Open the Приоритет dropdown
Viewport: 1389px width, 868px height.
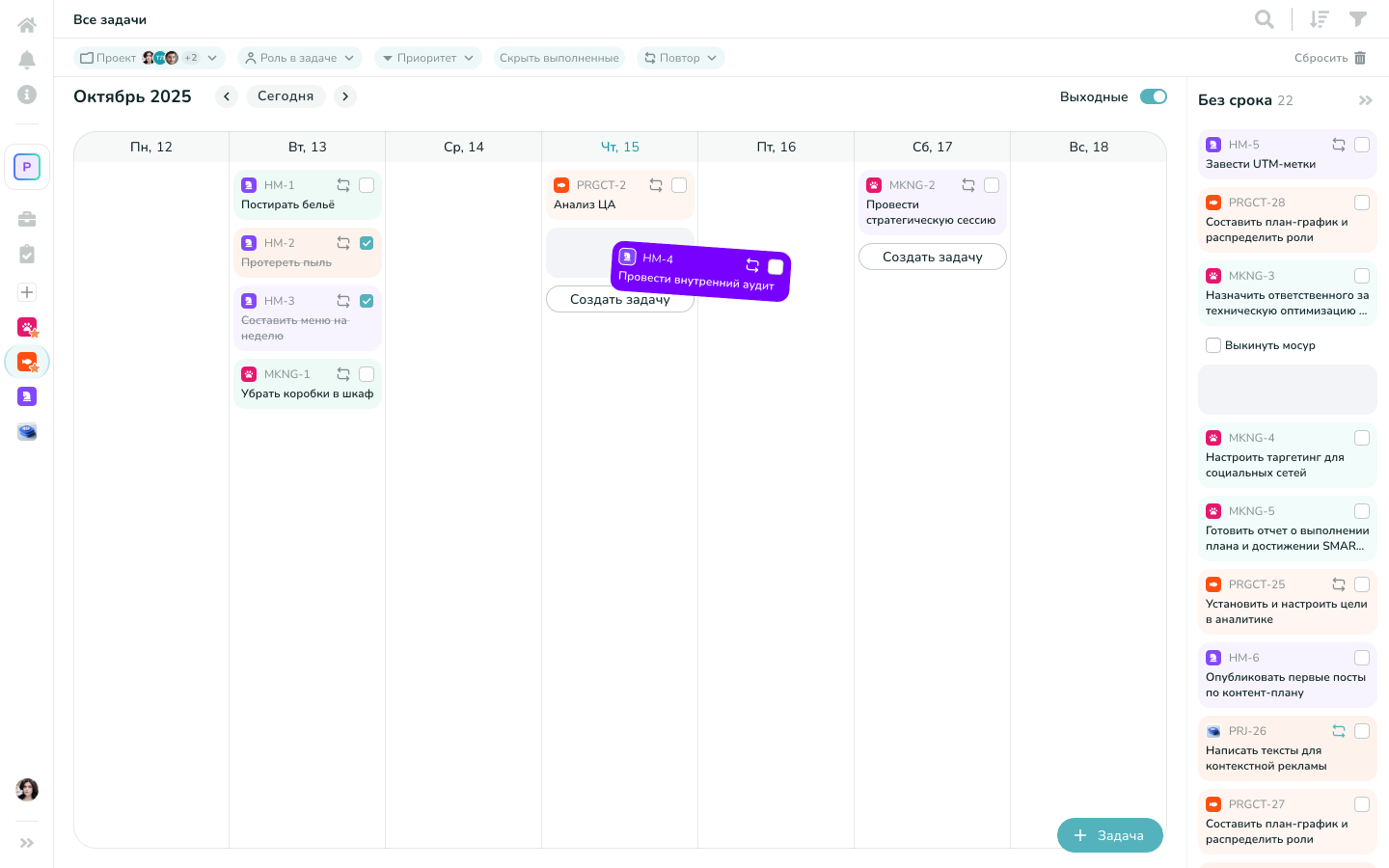(x=427, y=58)
